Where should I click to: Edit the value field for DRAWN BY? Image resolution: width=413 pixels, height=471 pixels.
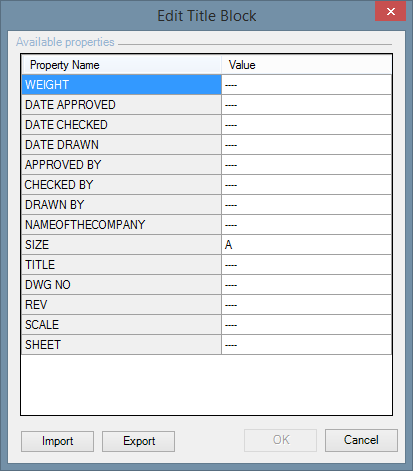[x=306, y=205]
